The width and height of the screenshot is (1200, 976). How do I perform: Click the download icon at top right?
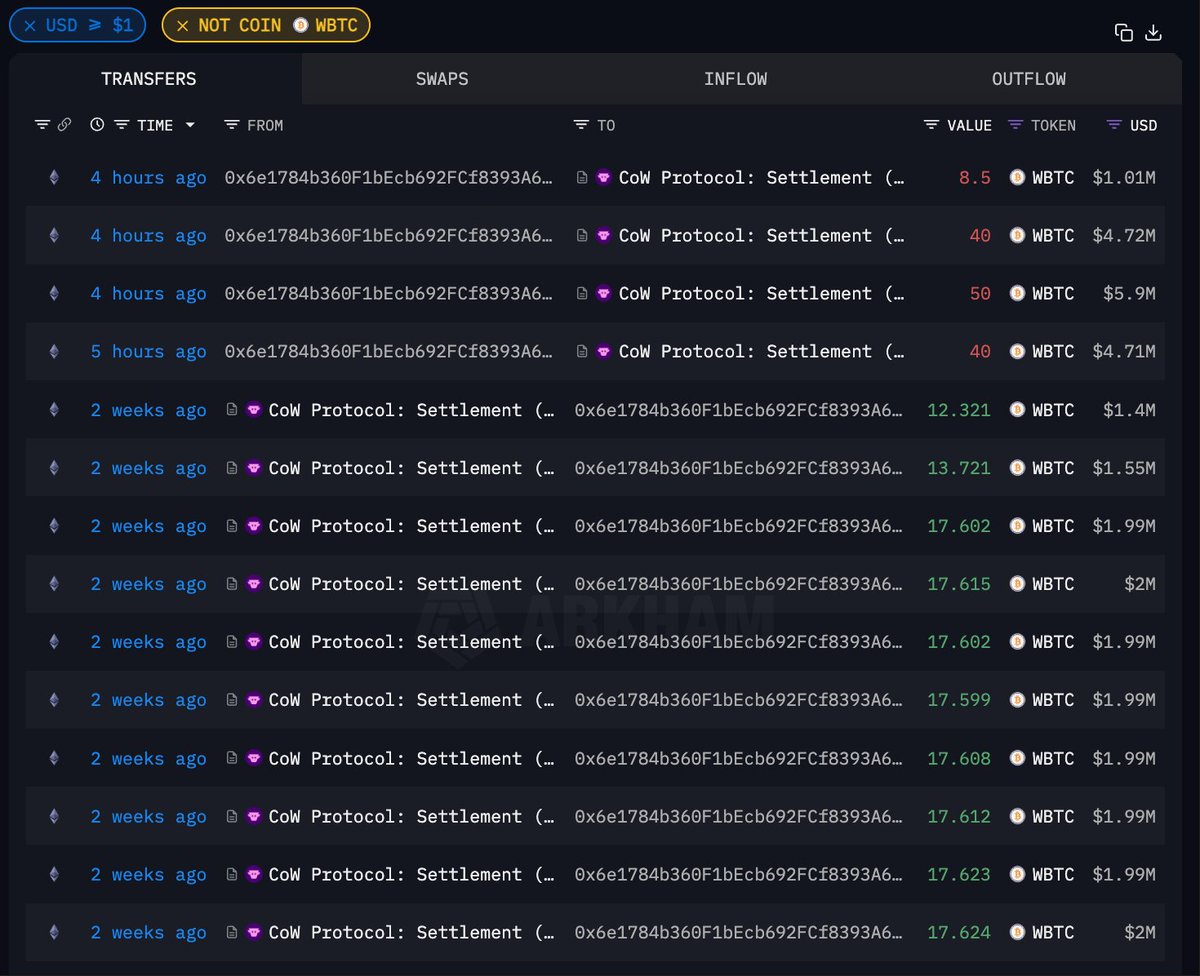(x=1153, y=32)
